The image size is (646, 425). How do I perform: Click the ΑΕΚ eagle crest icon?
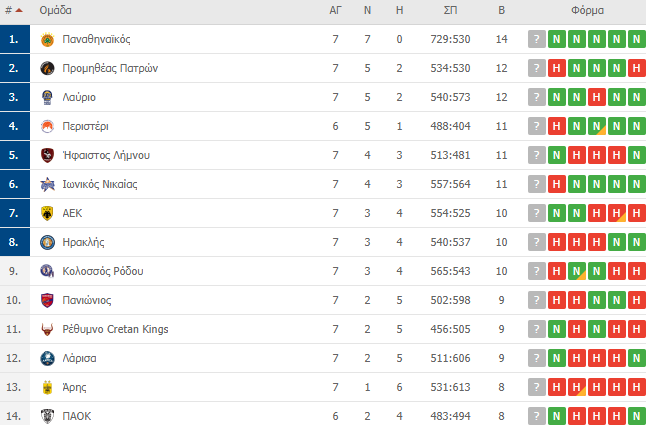[x=47, y=213]
